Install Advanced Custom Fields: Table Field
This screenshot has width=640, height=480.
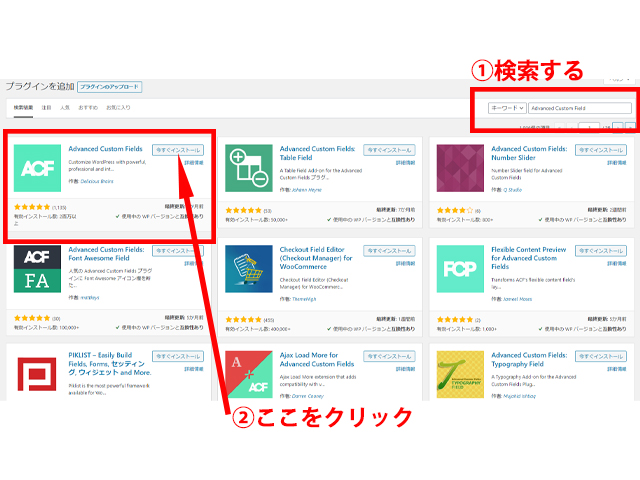pos(389,150)
